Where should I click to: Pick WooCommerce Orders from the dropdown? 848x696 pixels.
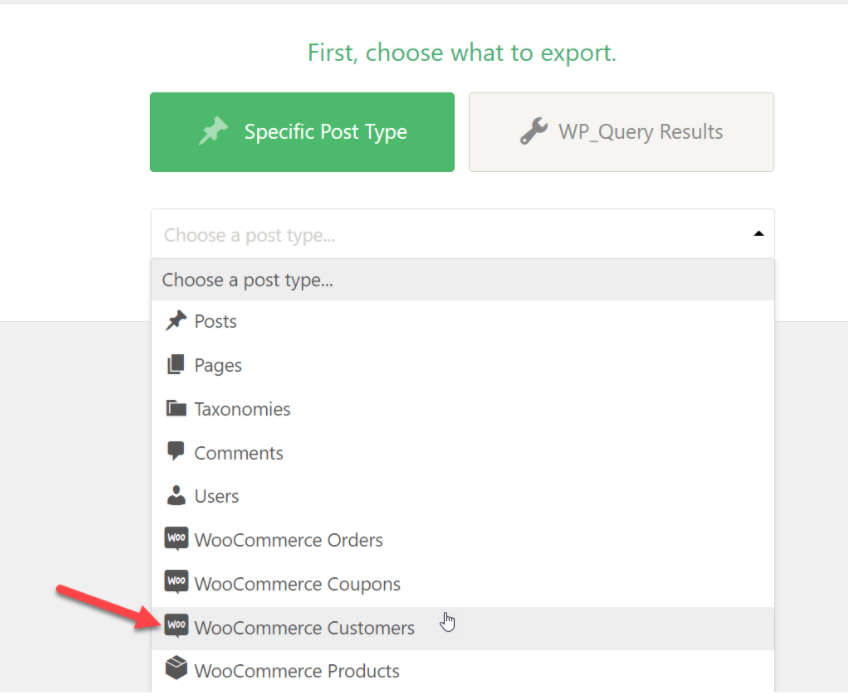tap(289, 540)
